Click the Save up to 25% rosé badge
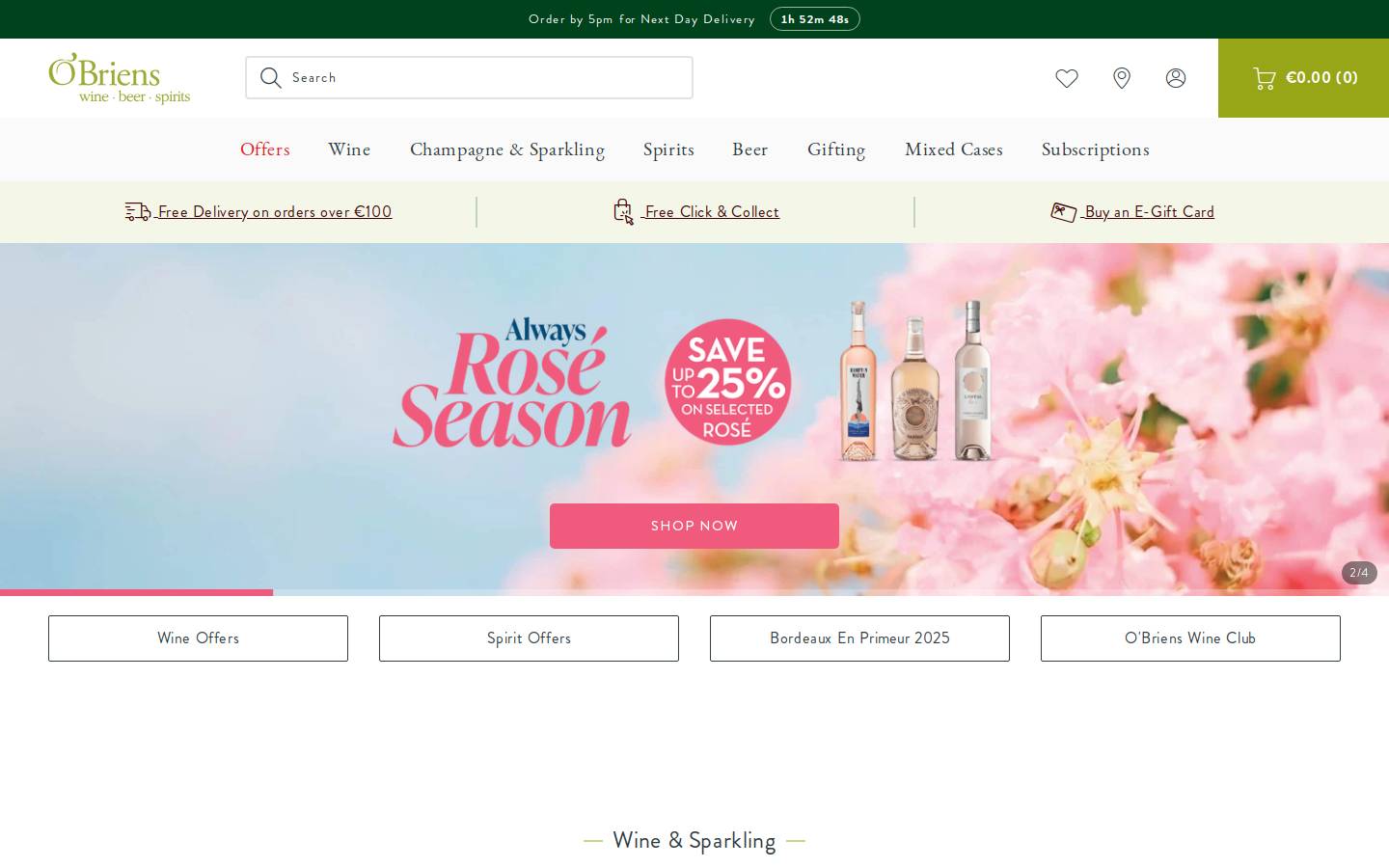 728,382
